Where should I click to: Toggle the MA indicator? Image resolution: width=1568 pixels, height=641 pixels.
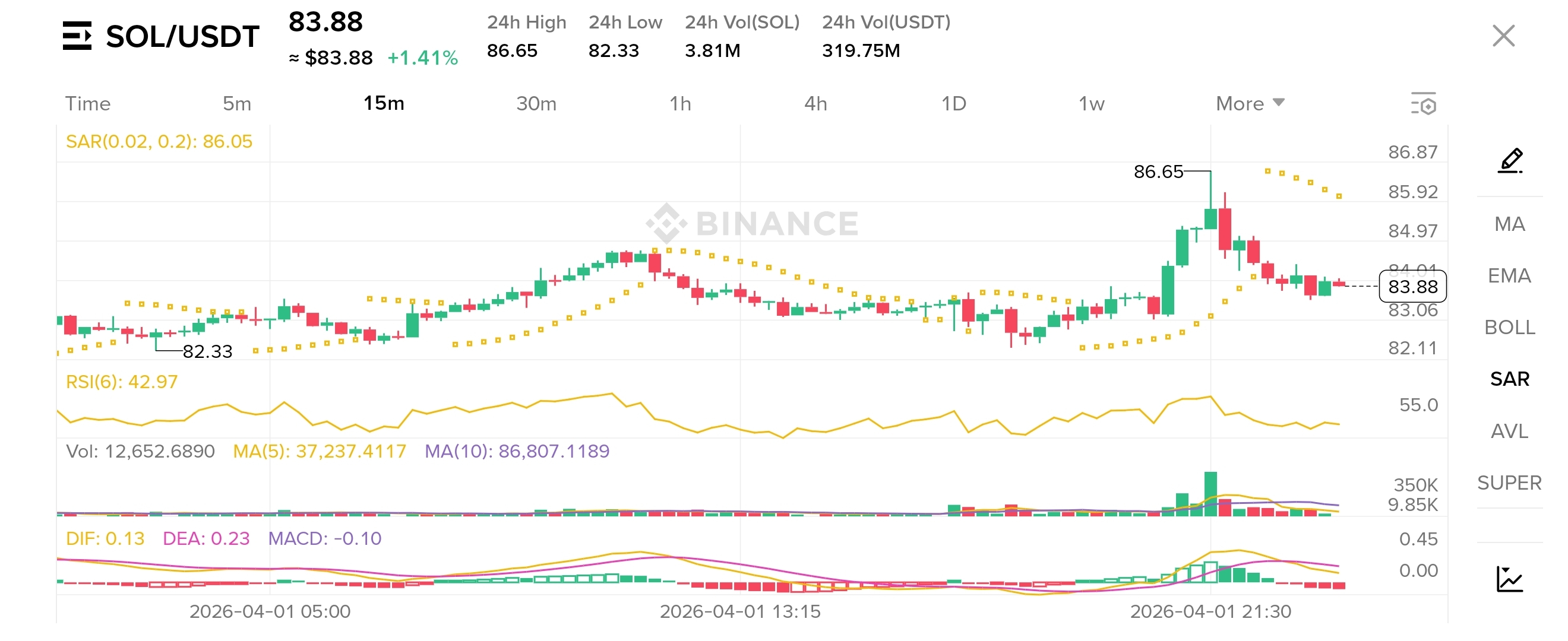coord(1510,224)
